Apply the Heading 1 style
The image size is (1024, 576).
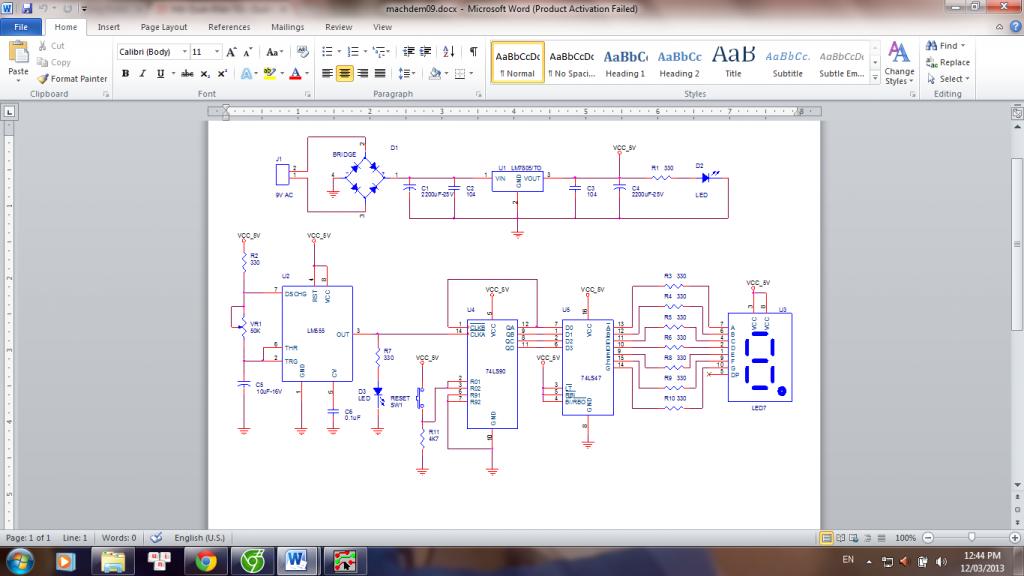625,62
